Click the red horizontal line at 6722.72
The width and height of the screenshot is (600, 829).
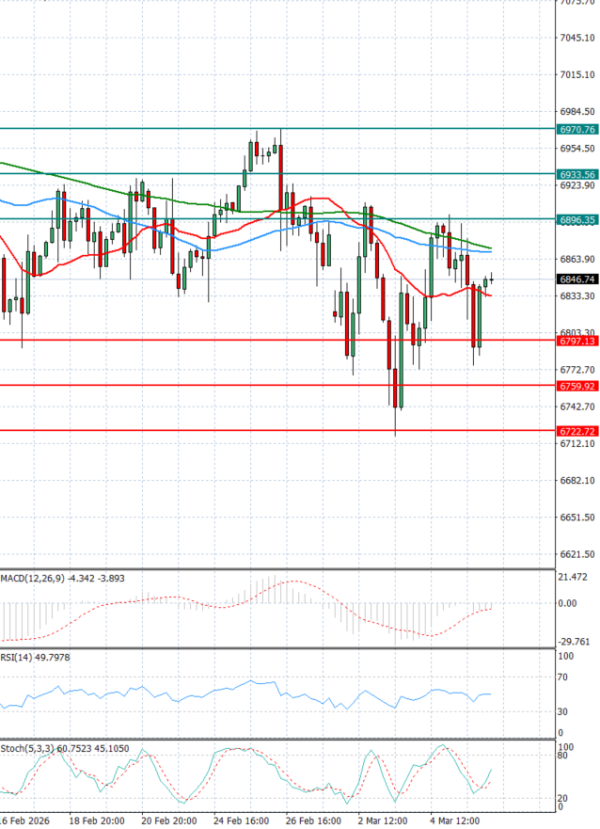coord(250,431)
